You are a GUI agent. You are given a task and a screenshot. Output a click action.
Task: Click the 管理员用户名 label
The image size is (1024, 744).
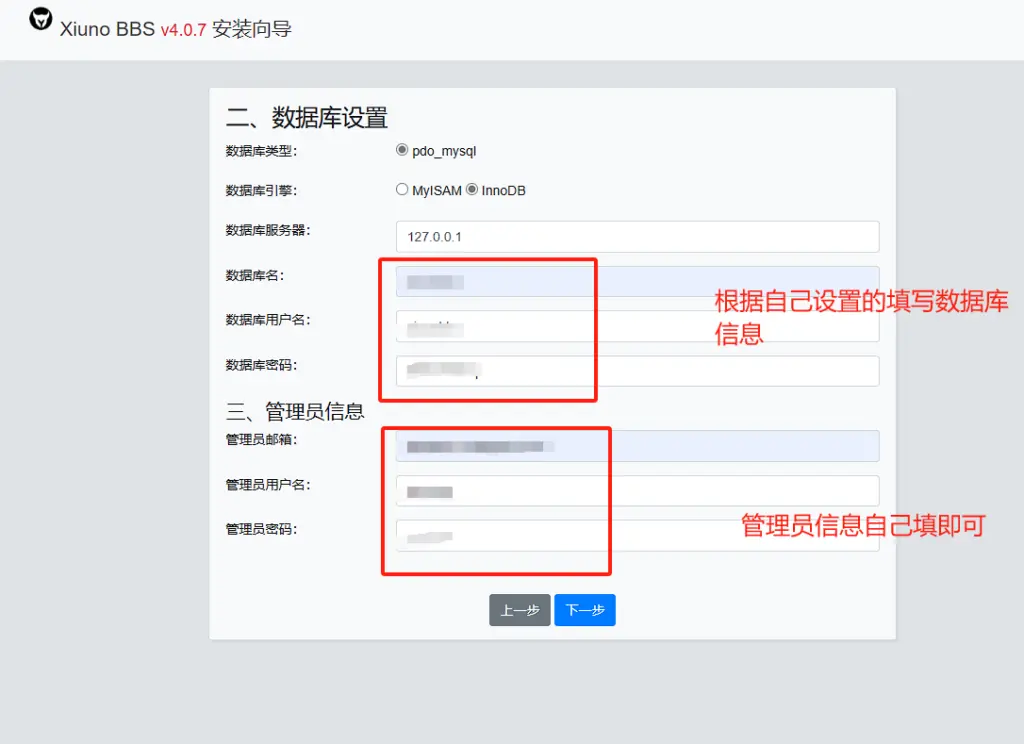point(268,485)
